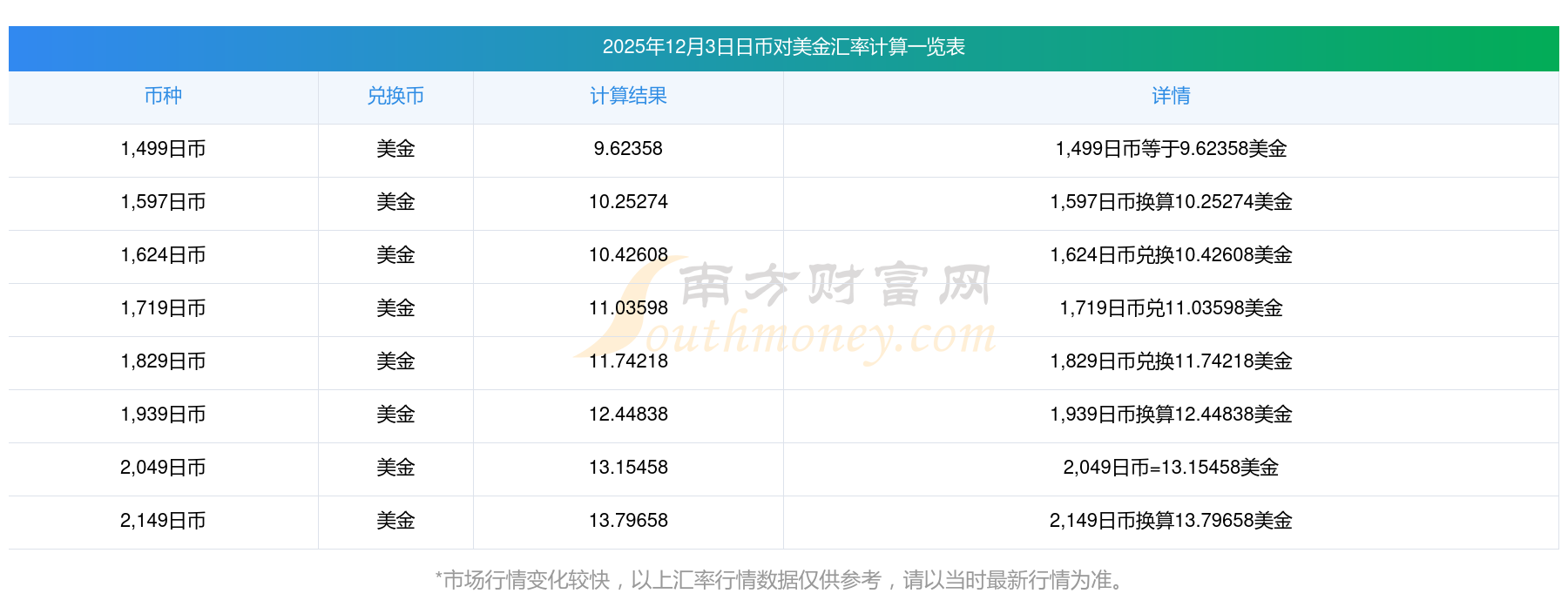Click the 1,939日币换算12.44838美金 detail text
This screenshot has height=607, width=1568.
click(1171, 415)
